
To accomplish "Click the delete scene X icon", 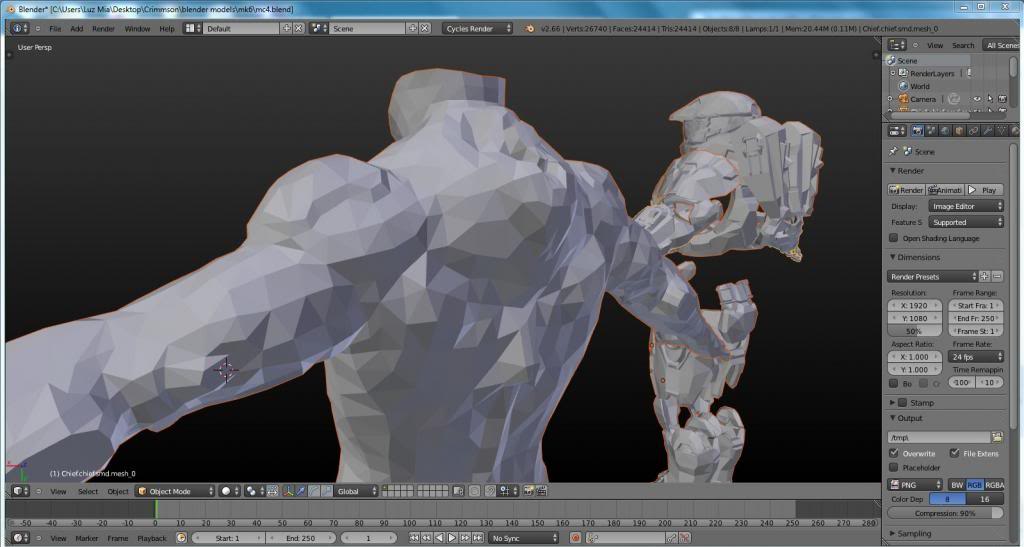I will (424, 28).
